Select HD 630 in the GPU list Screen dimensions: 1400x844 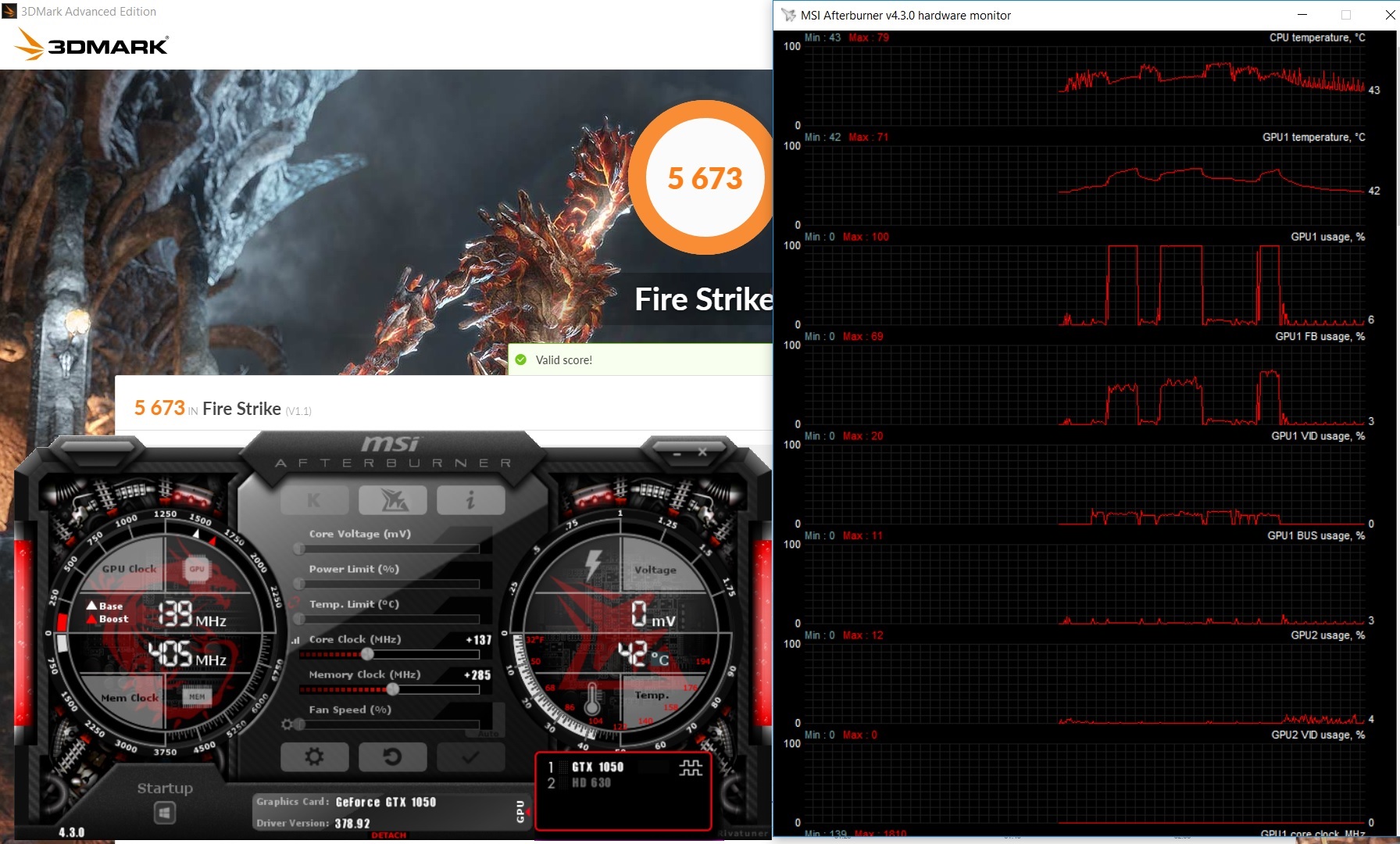[x=591, y=783]
